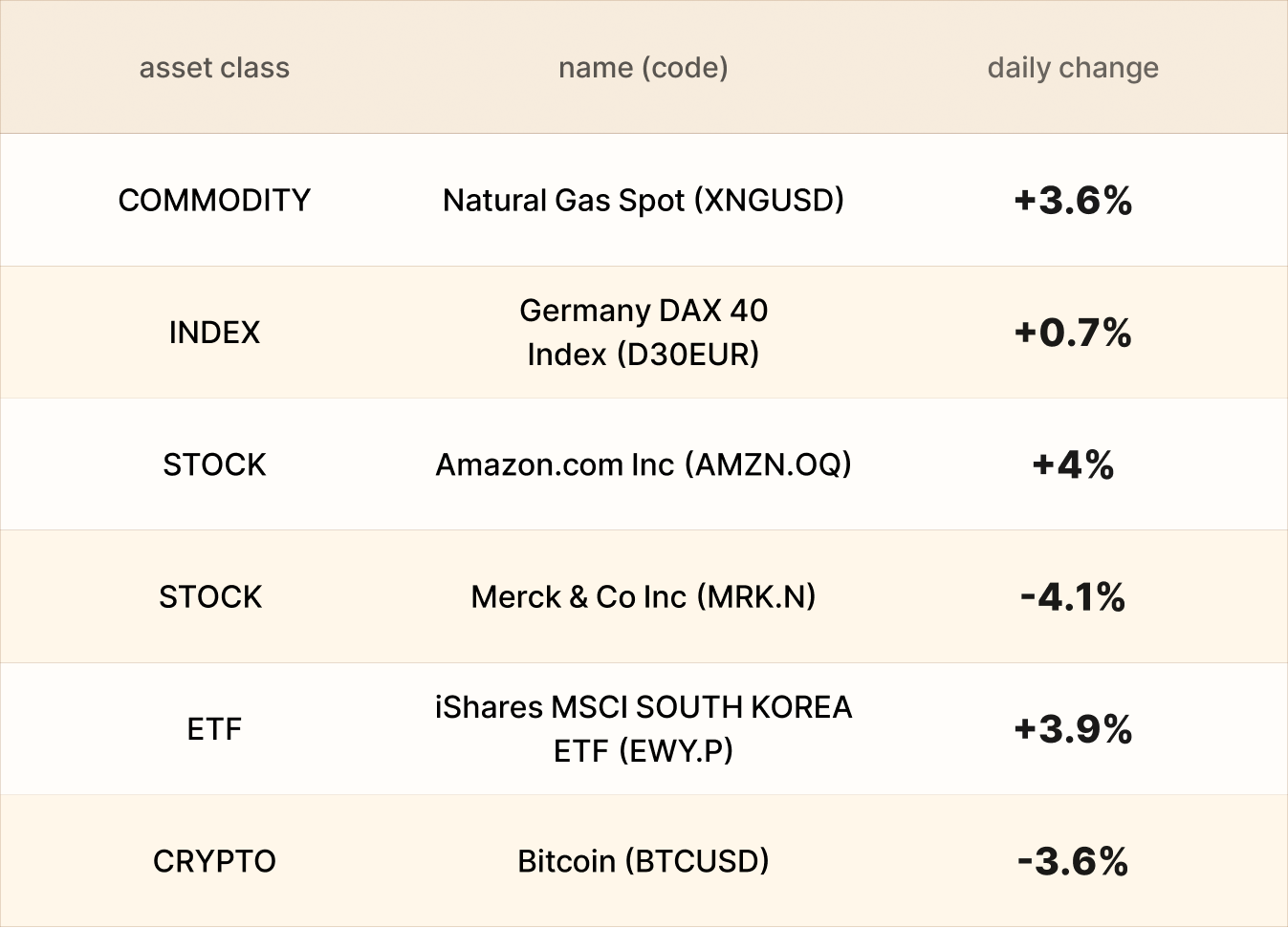Open Germany DAX 40 Index (D30EUR)
Viewport: 1288px width, 928px height.
(643, 333)
